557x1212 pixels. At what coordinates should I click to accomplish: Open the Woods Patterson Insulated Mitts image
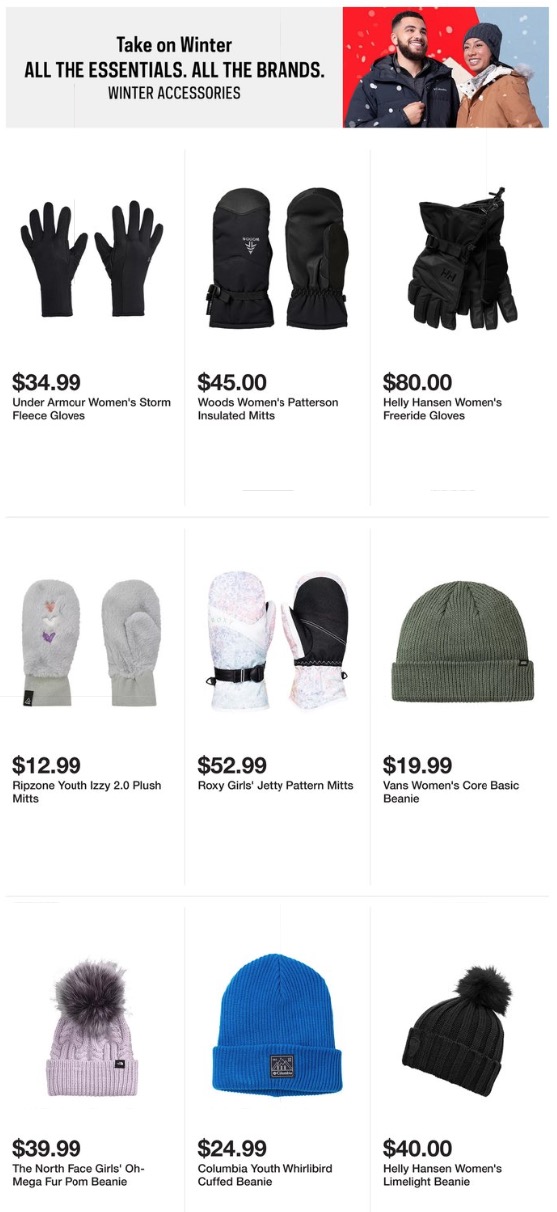278,257
